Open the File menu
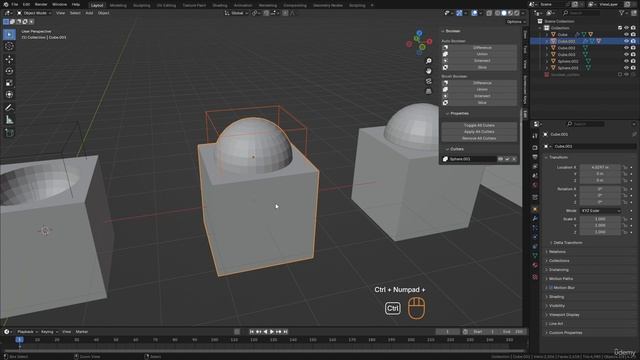 [15, 4]
